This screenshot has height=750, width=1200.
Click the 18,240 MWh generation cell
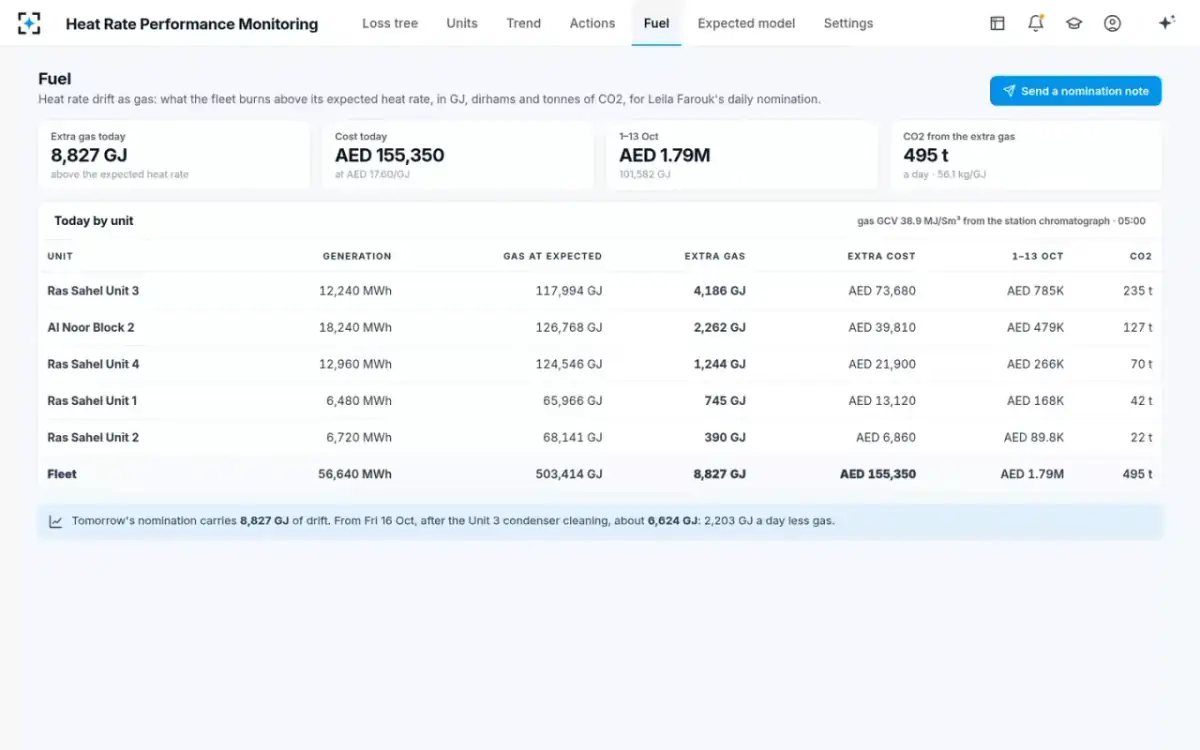[x=355, y=327]
